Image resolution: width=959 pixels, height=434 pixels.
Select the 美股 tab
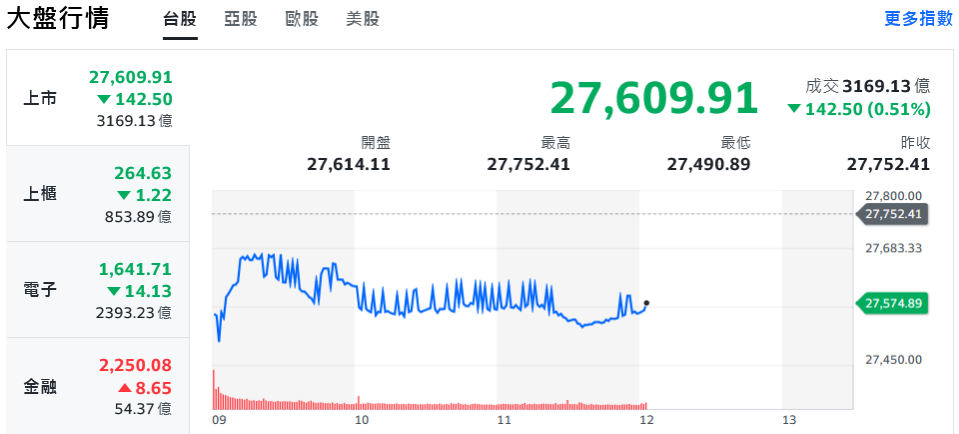[x=362, y=19]
